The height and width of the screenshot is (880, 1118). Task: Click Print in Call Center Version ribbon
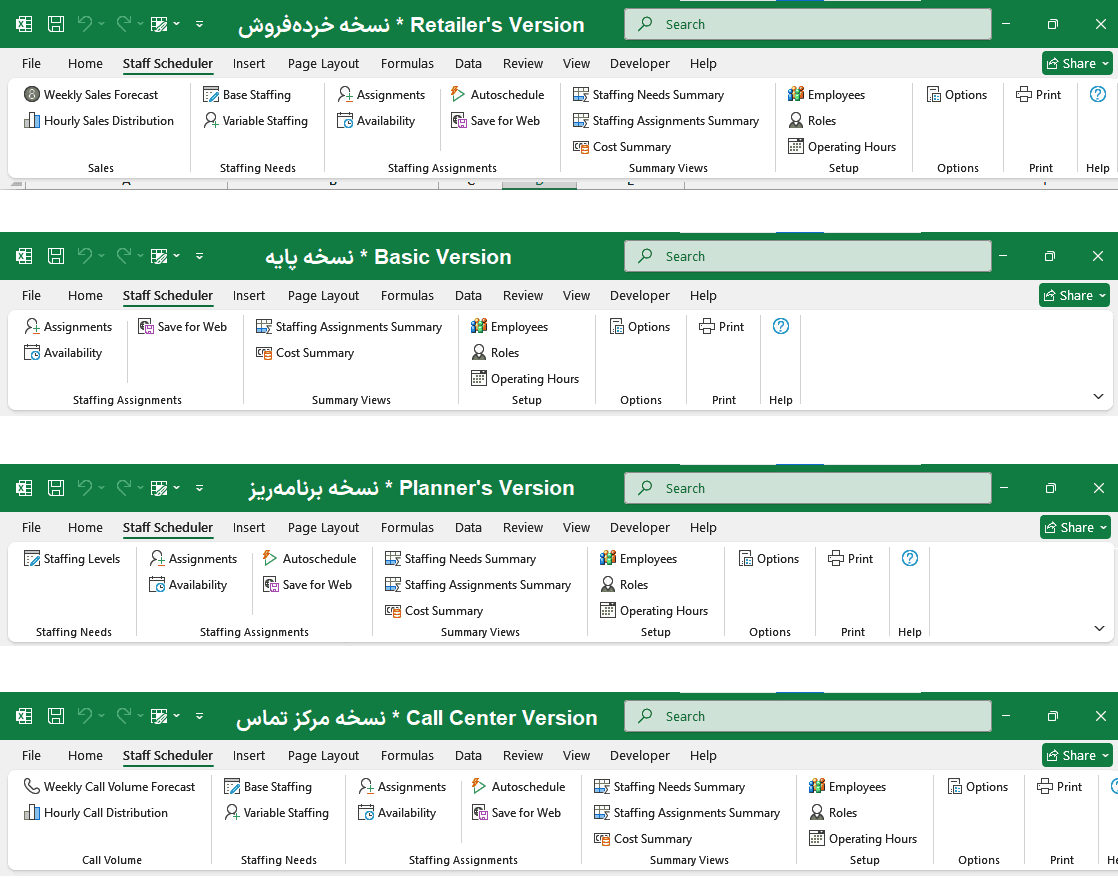(x=1059, y=787)
